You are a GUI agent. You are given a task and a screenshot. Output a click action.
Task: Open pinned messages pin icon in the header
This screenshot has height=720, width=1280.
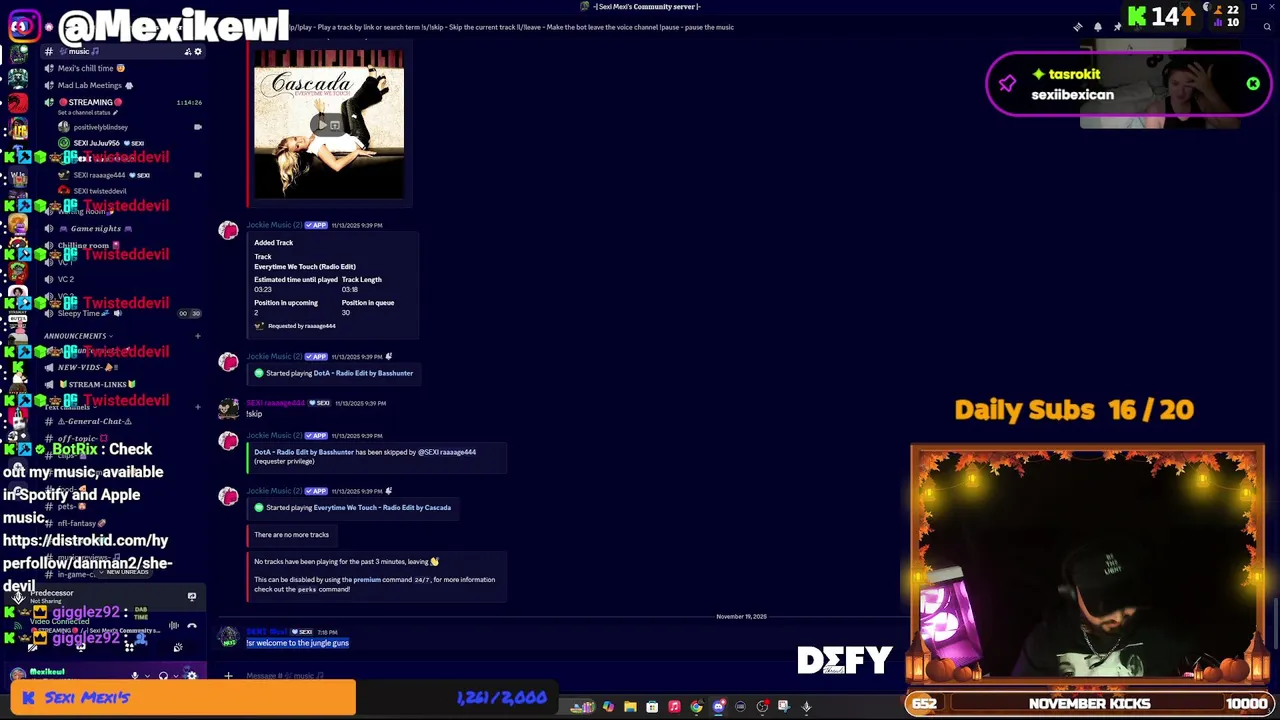point(1117,27)
